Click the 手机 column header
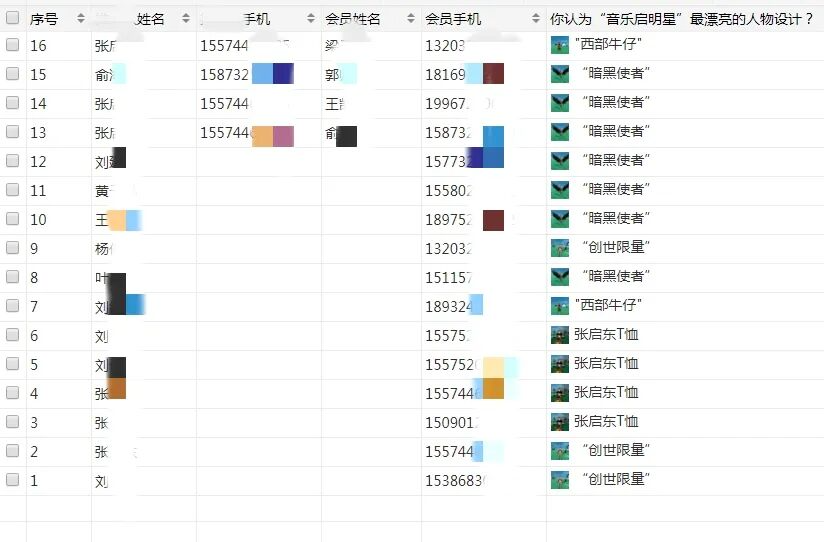824x542 pixels. pos(257,19)
